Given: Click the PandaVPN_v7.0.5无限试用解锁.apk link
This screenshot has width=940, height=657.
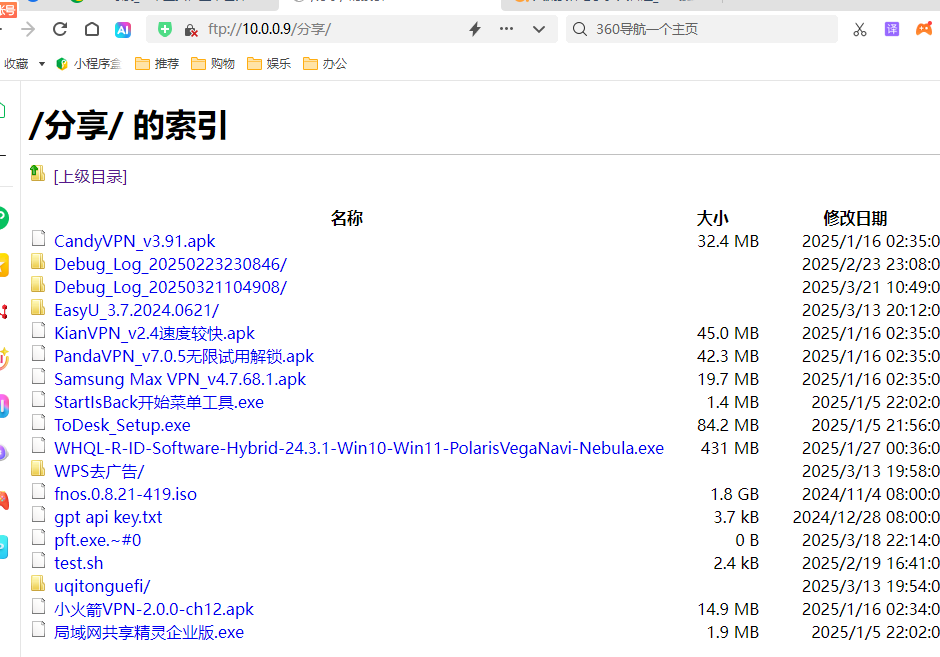Looking at the screenshot, I should point(184,356).
